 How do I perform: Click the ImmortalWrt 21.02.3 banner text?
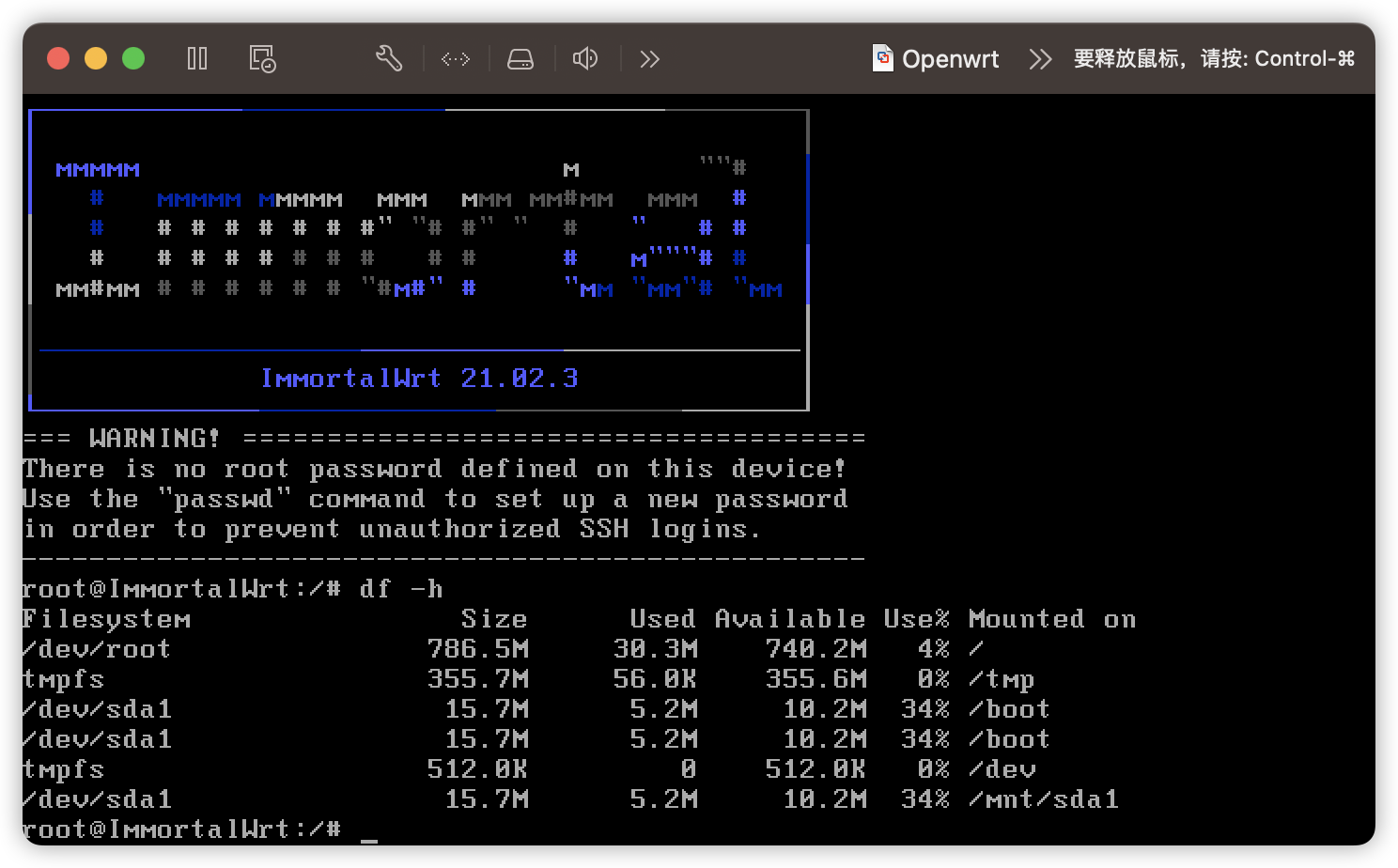tap(419, 378)
